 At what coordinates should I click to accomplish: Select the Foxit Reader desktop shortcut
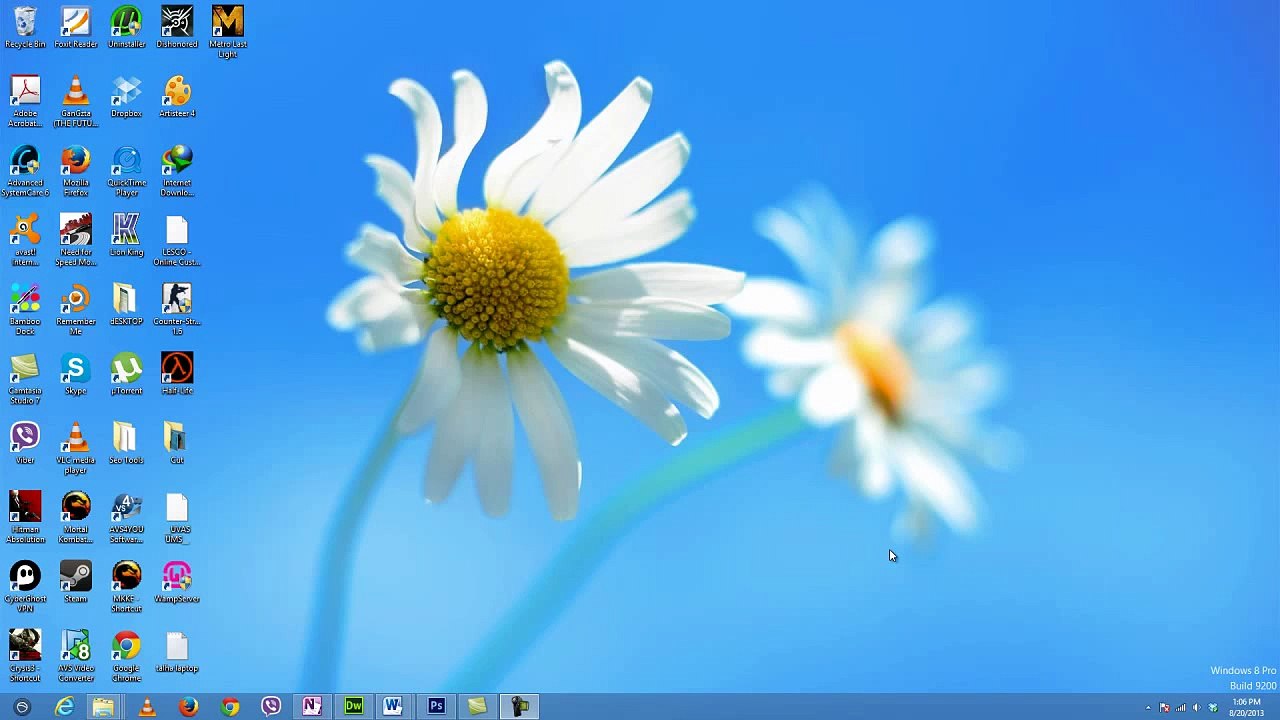pos(76,28)
